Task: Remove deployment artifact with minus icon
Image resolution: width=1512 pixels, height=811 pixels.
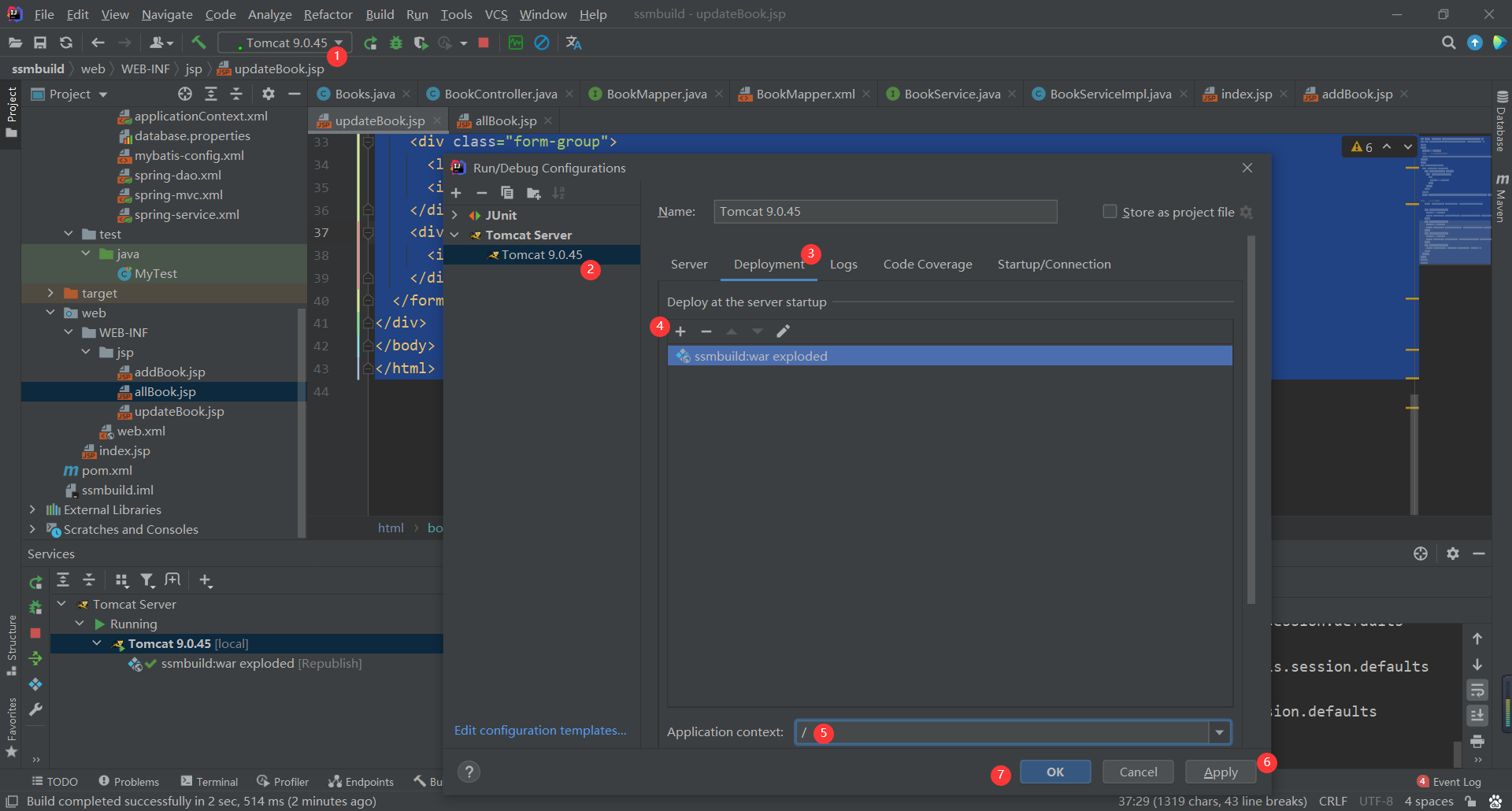Action: [x=706, y=331]
